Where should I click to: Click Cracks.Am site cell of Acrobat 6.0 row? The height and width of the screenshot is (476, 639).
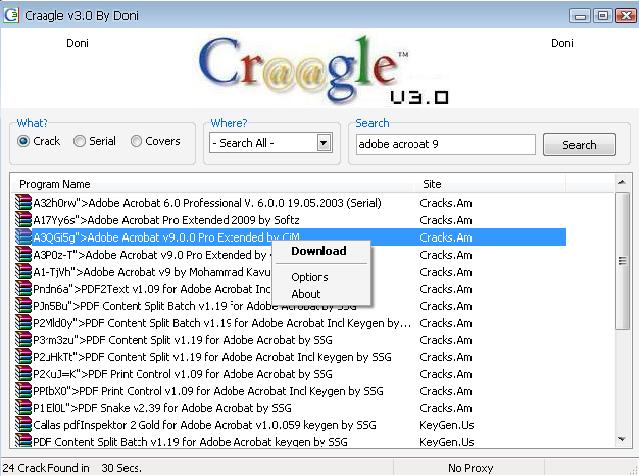(x=446, y=203)
